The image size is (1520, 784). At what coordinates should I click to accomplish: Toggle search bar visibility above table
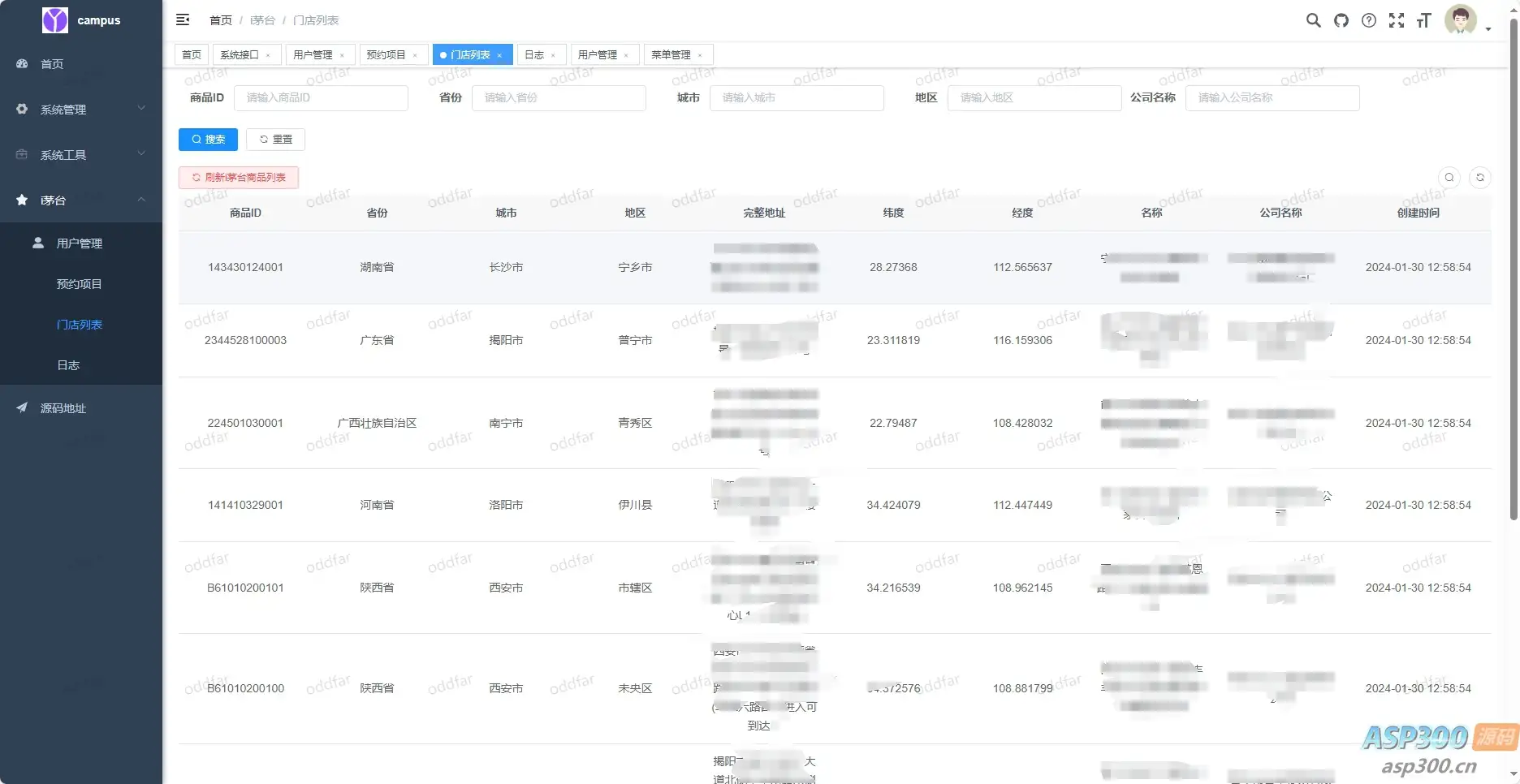point(1449,177)
